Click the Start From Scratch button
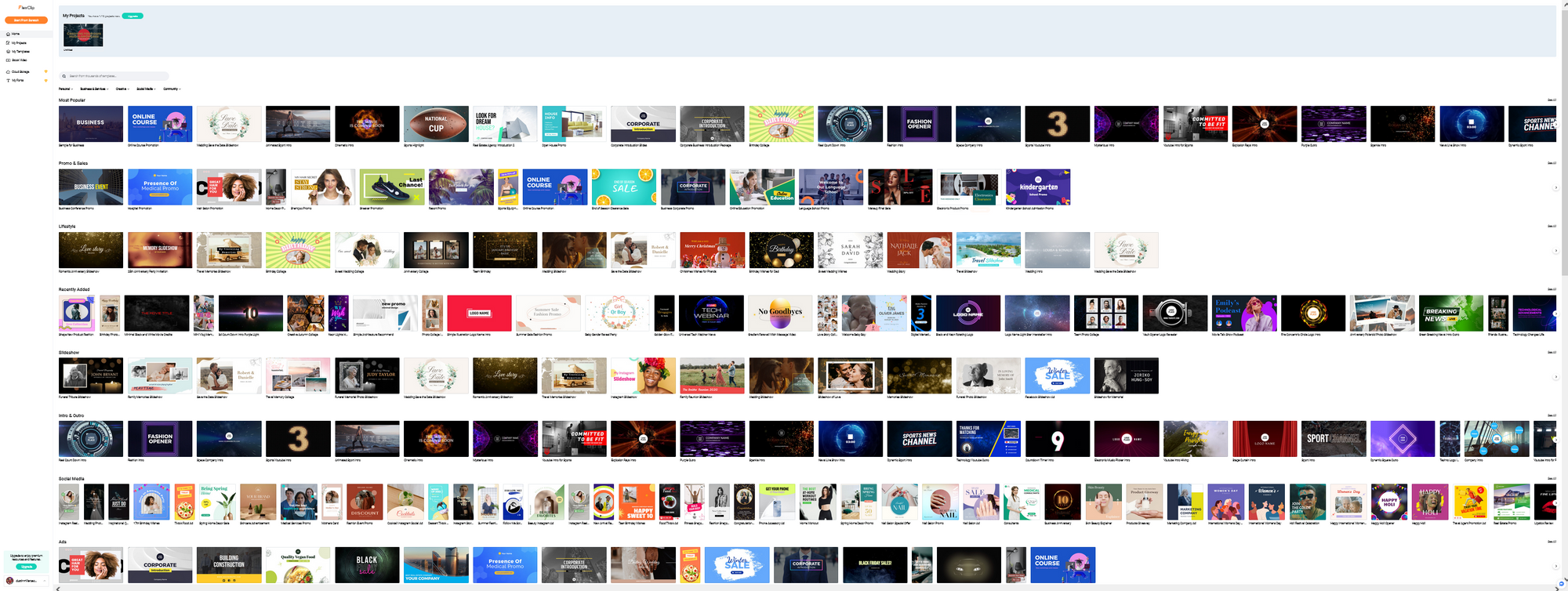Screen dimensions: 1568x591 tap(26, 20)
